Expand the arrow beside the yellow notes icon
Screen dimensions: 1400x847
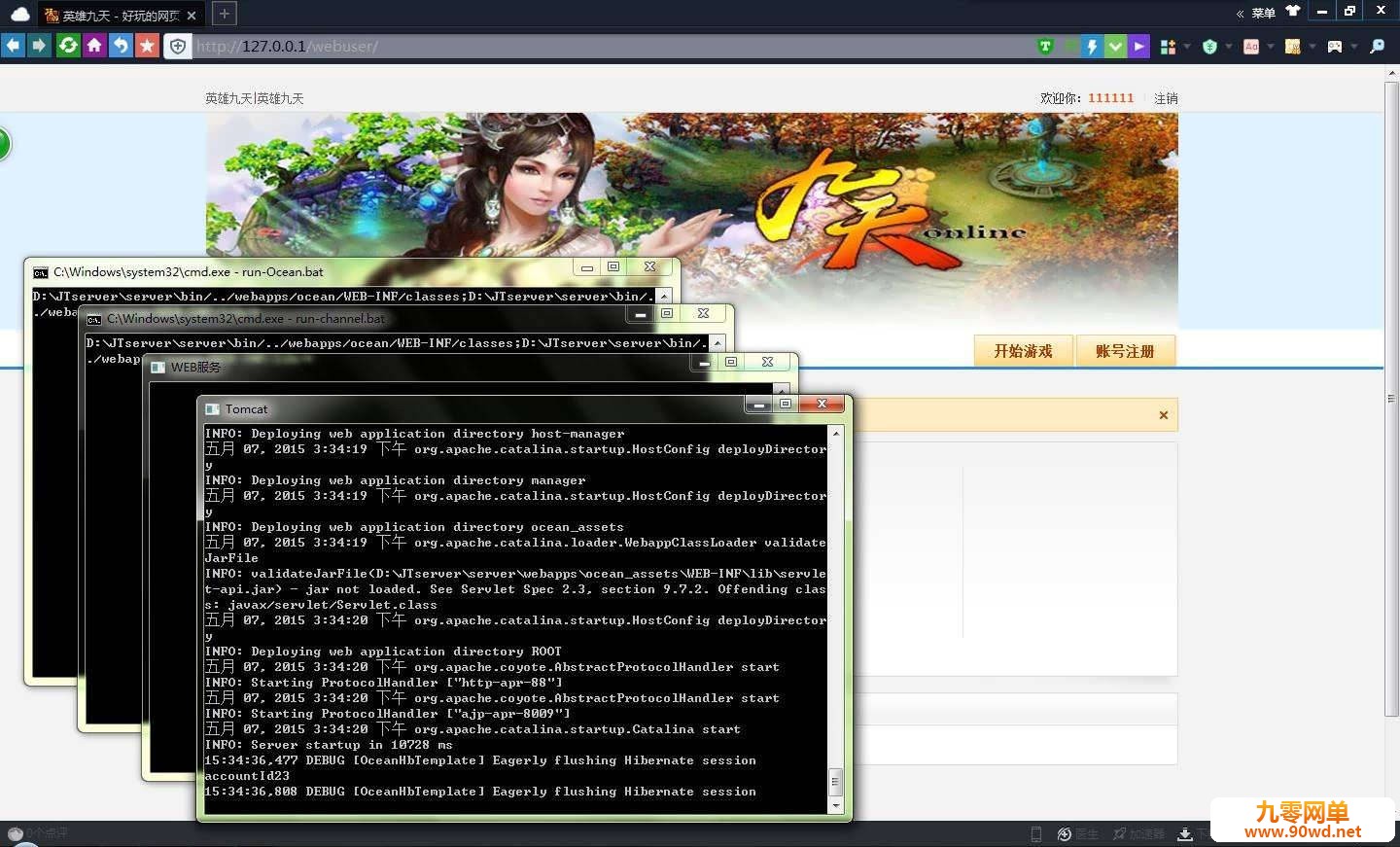[x=1312, y=46]
